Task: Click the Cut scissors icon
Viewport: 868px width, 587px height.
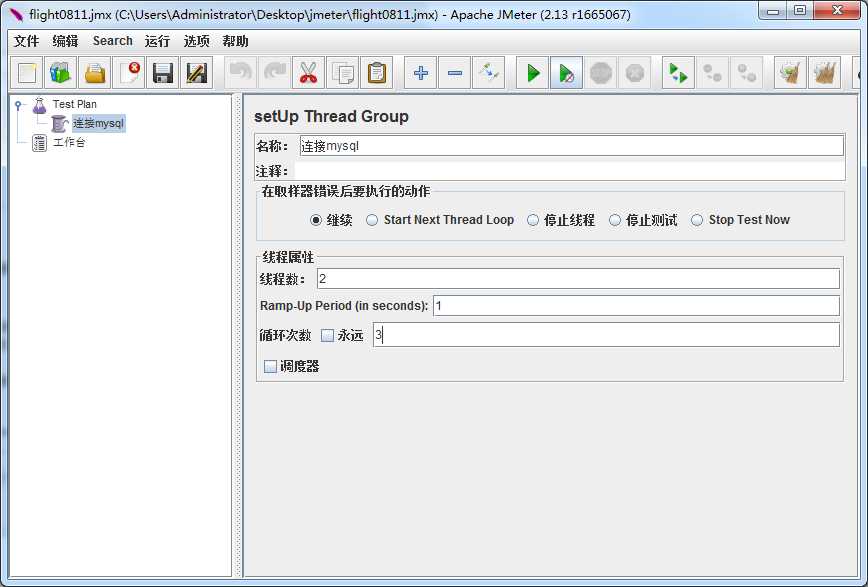Action: 308,73
